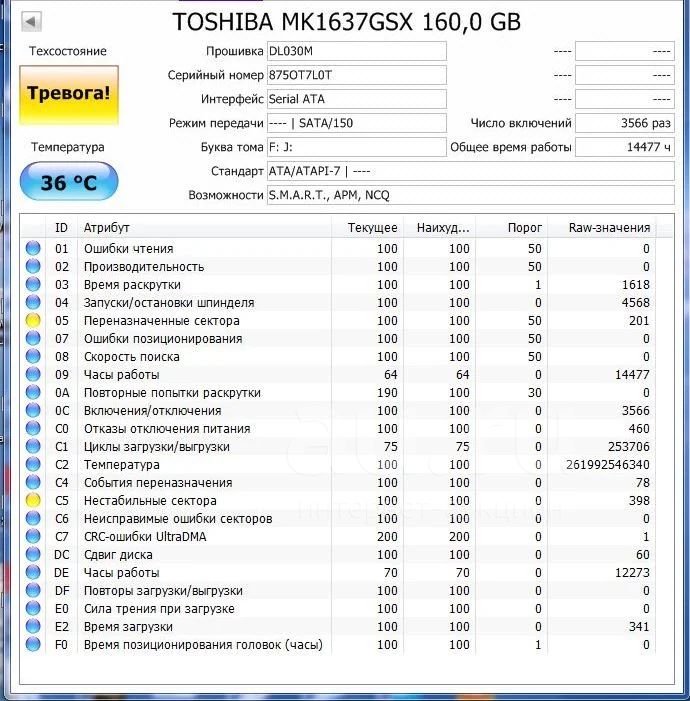Image resolution: width=690 pixels, height=701 pixels.
Task: Click the Raw-значения column header
Action: coord(602,228)
